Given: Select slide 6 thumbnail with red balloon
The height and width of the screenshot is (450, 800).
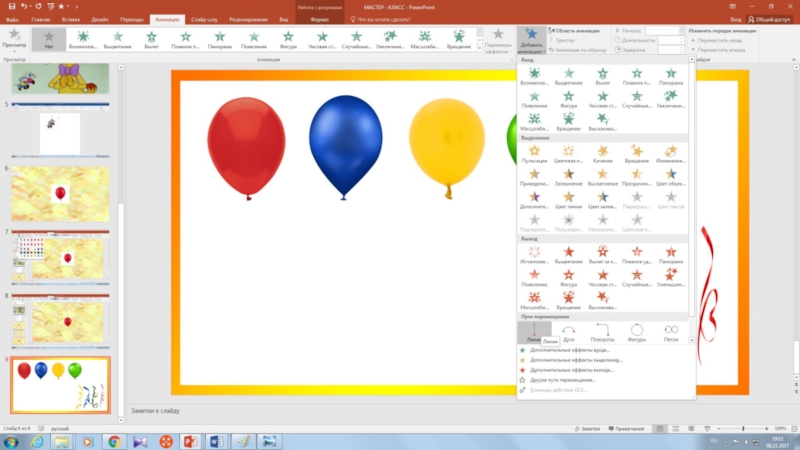Looking at the screenshot, I should coord(60,193).
